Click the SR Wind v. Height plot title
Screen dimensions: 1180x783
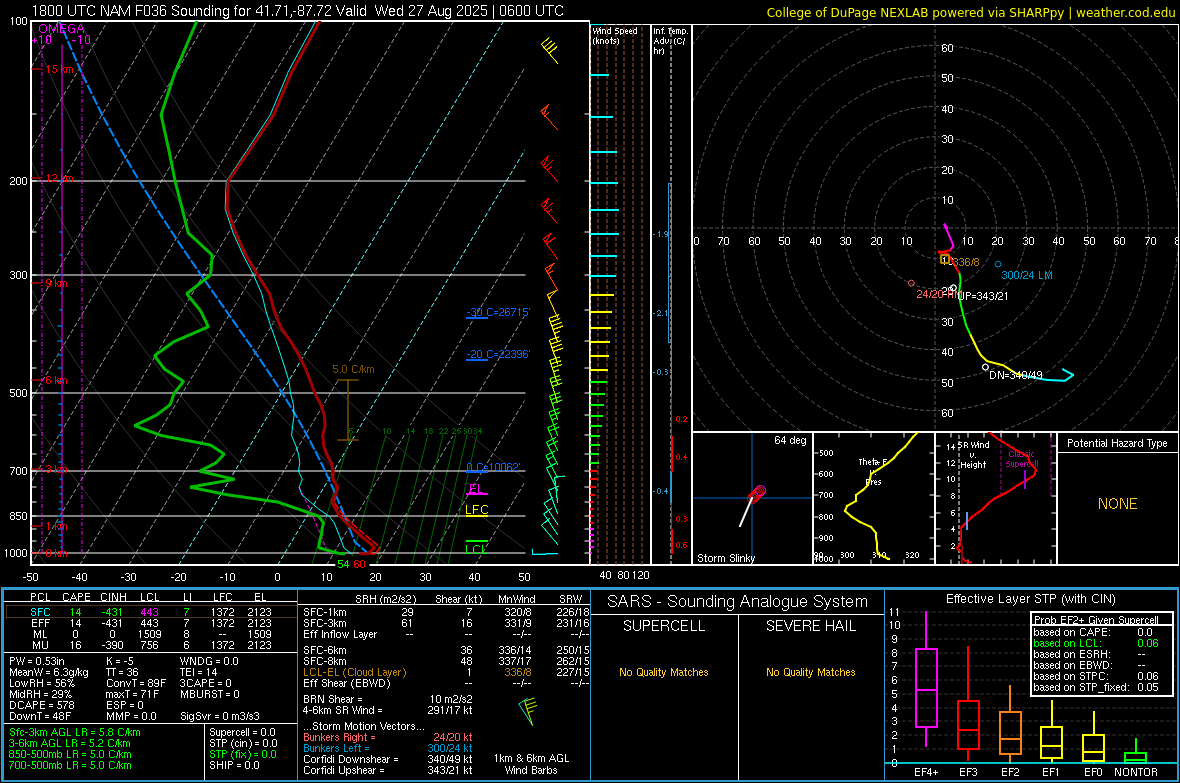pos(973,455)
